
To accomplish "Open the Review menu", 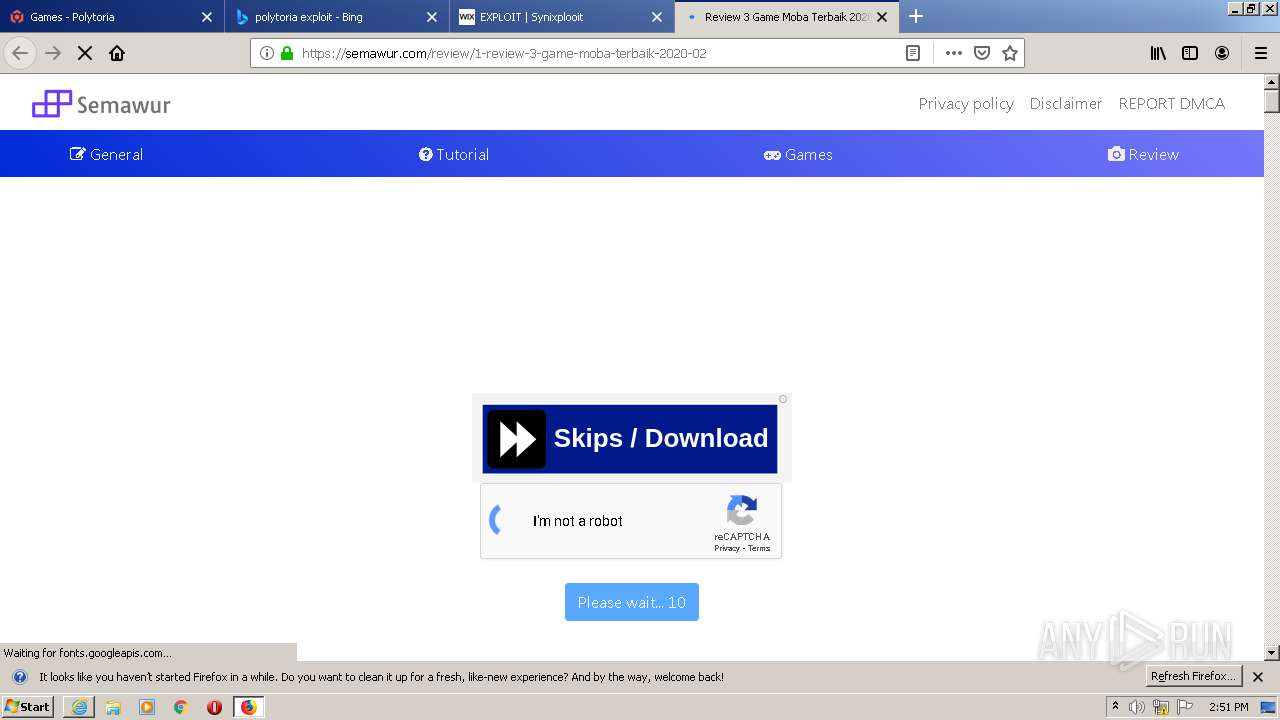I will point(1143,154).
